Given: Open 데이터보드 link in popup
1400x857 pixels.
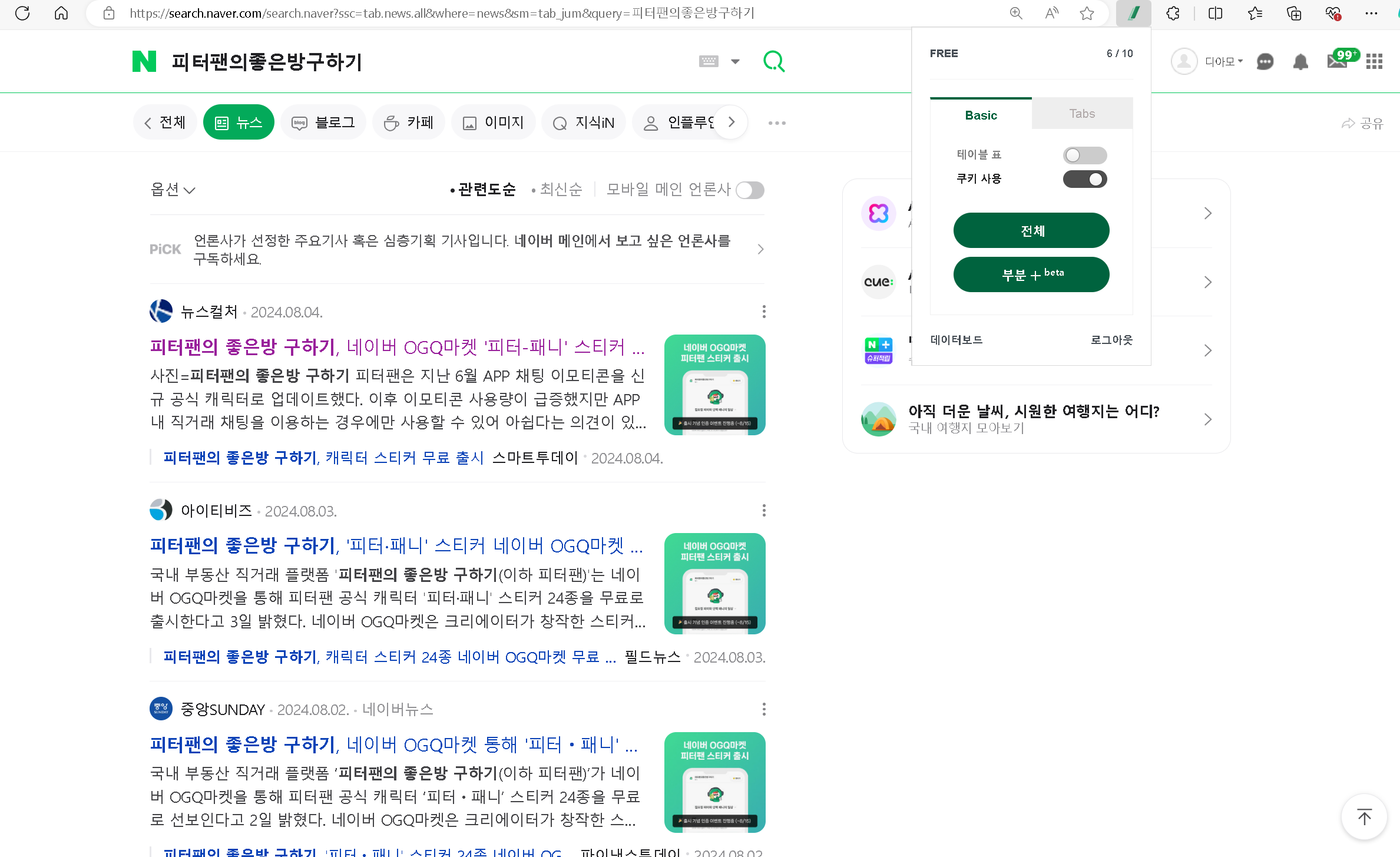Looking at the screenshot, I should pyautogui.click(x=956, y=340).
